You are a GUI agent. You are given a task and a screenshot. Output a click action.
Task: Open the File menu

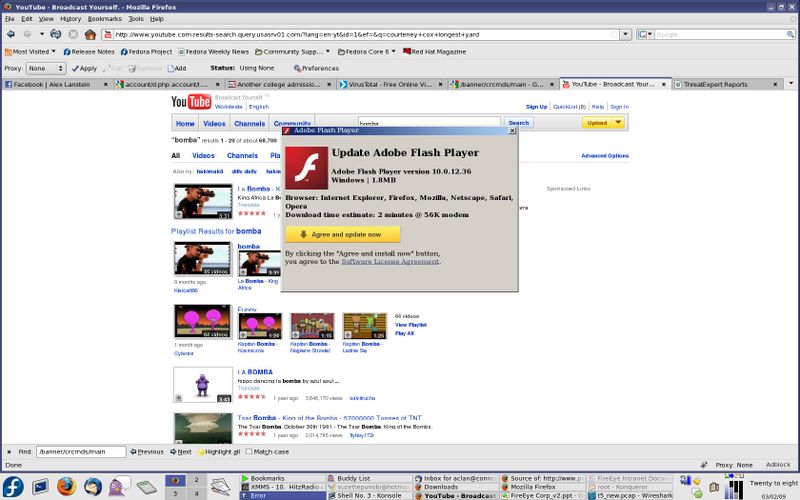(x=10, y=19)
